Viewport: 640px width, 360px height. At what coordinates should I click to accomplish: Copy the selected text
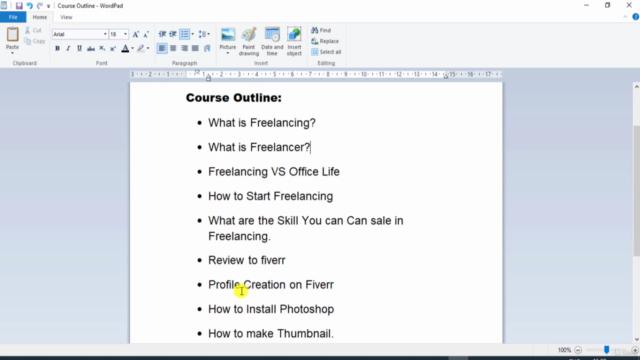point(35,41)
